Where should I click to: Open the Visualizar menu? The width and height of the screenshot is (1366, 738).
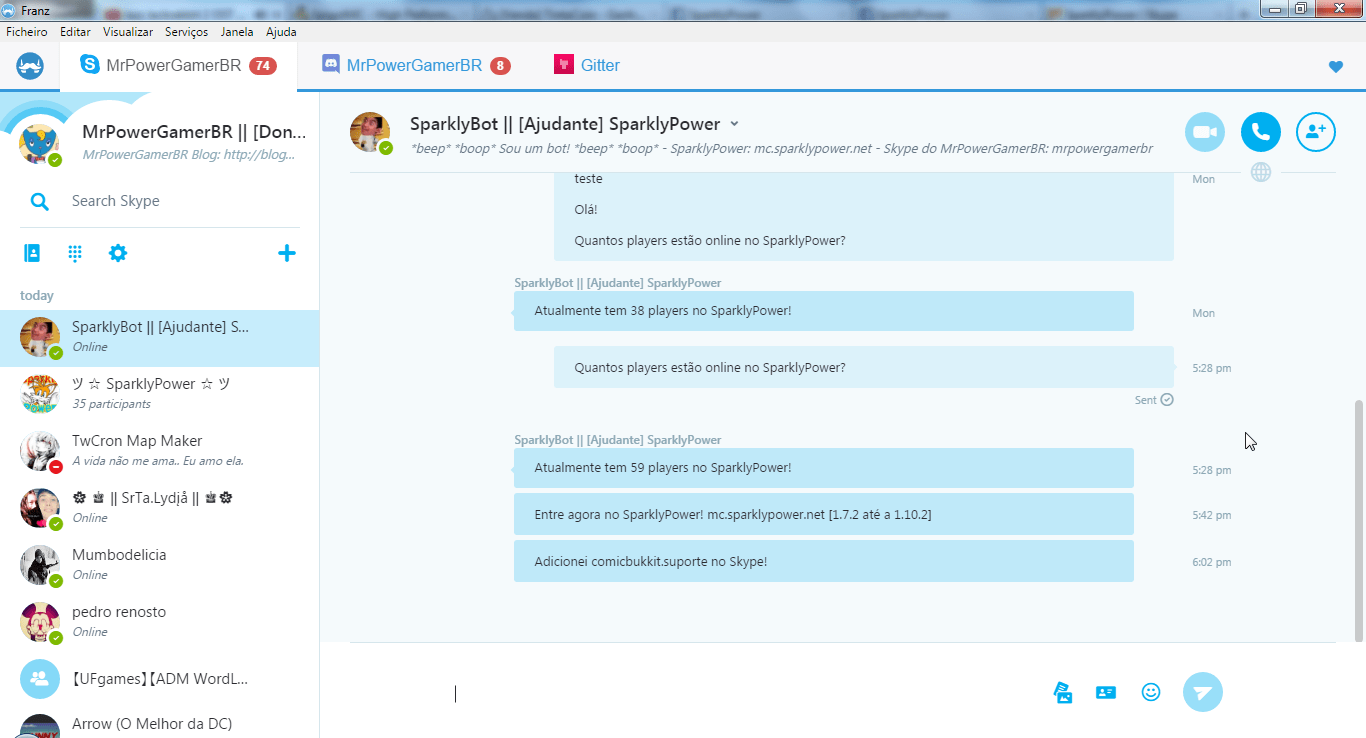tap(128, 32)
